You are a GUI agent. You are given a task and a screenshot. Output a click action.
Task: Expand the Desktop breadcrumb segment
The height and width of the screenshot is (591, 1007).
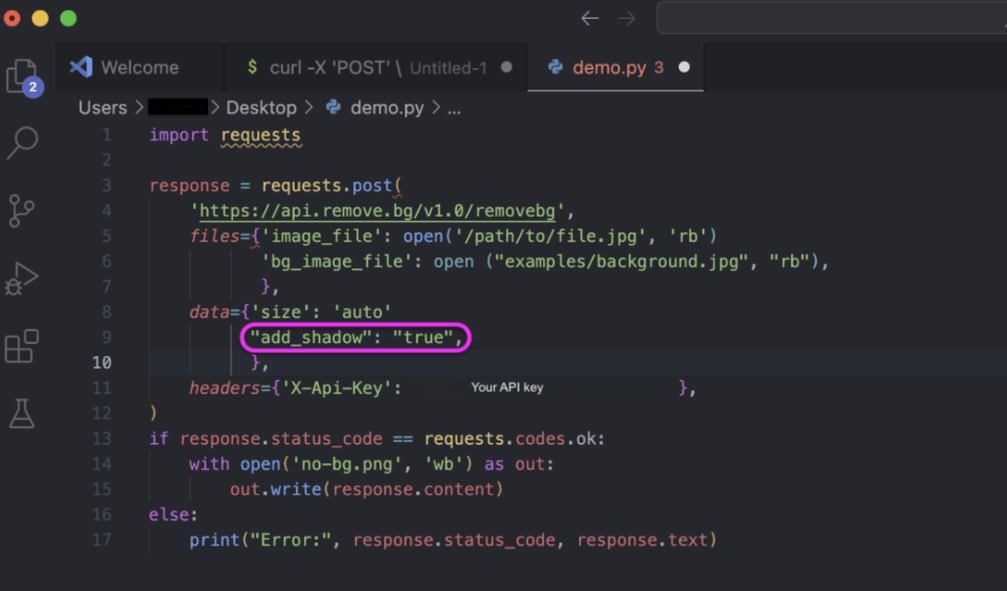point(261,108)
